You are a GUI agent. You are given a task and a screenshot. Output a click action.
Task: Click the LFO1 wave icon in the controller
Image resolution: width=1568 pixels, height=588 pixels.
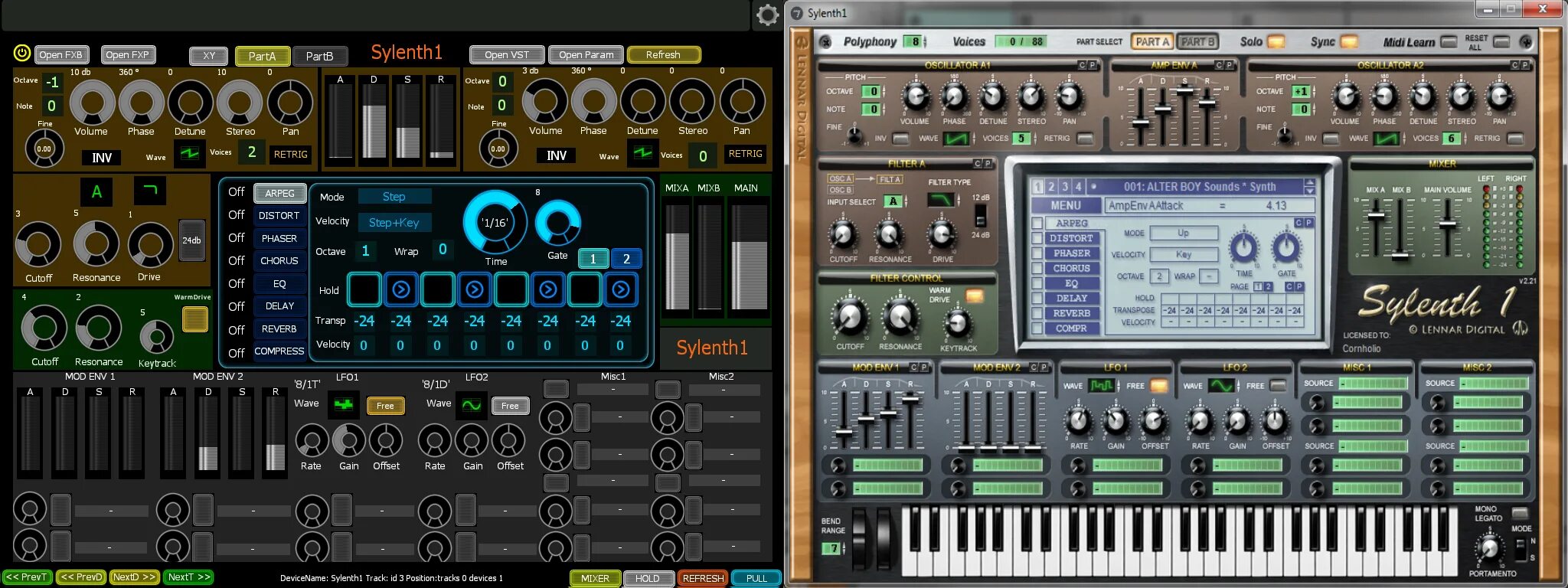tap(344, 404)
